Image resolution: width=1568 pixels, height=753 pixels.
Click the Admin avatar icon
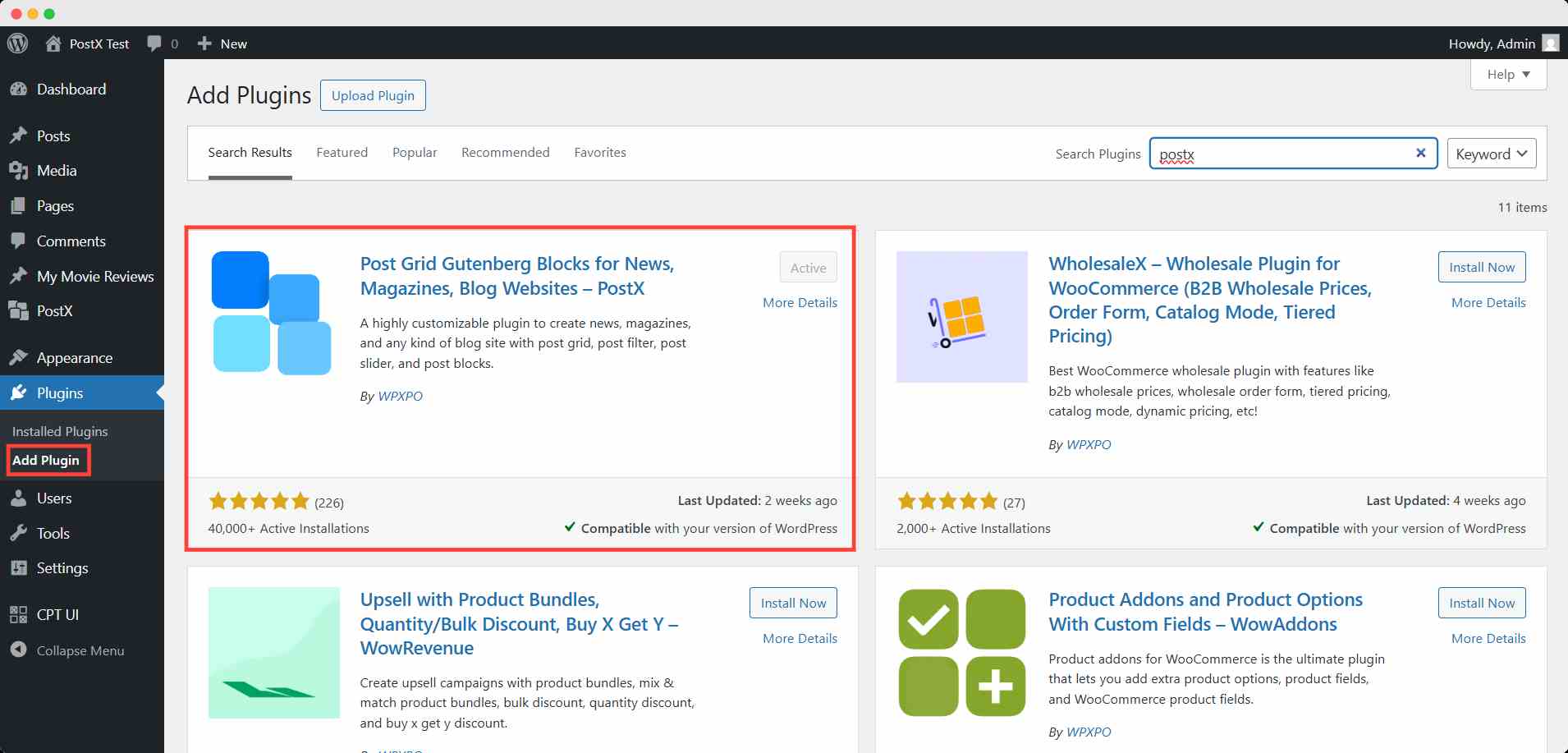[1551, 44]
